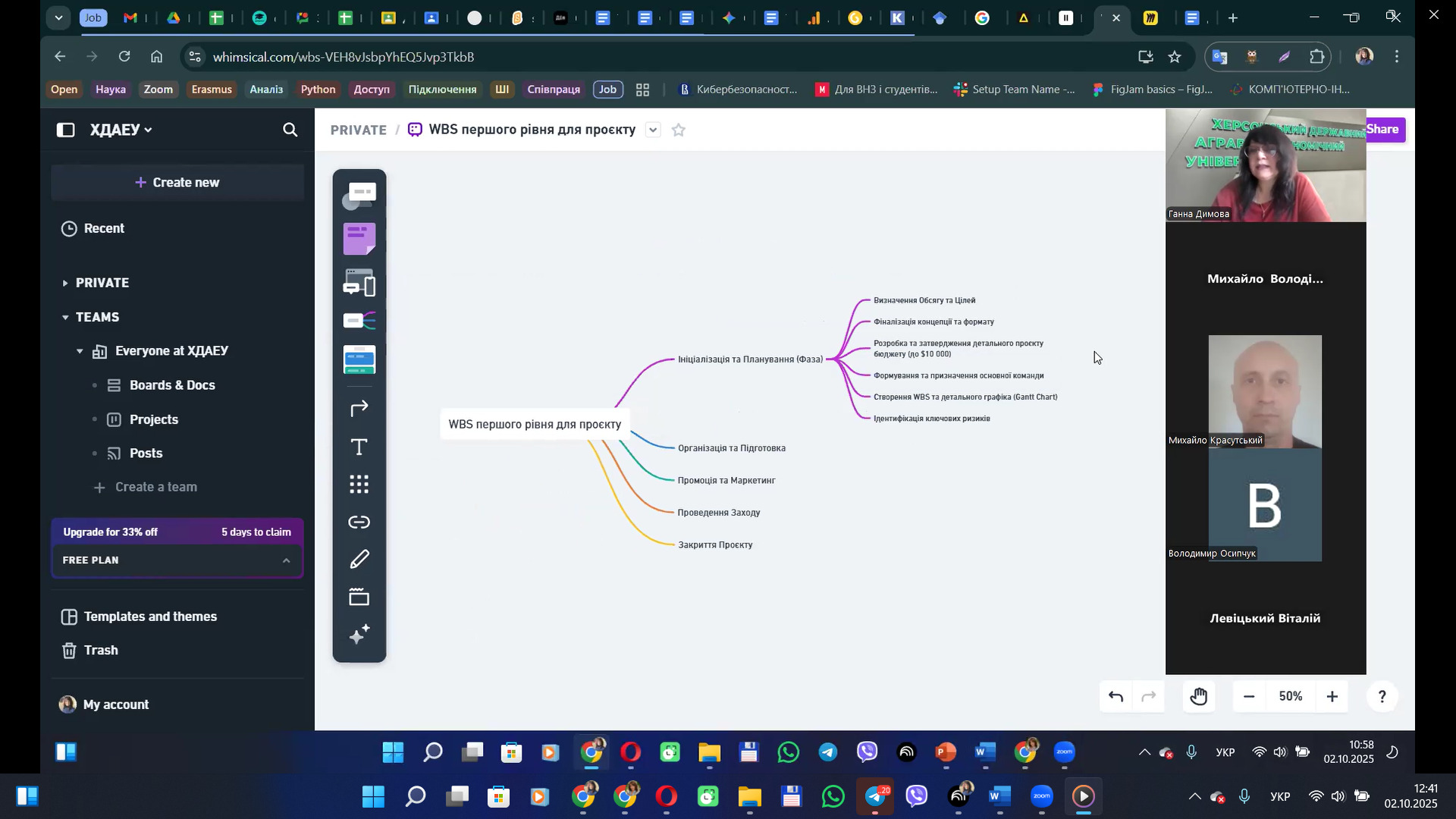Star the WBS board as favorite
The image size is (1456, 819).
(679, 130)
